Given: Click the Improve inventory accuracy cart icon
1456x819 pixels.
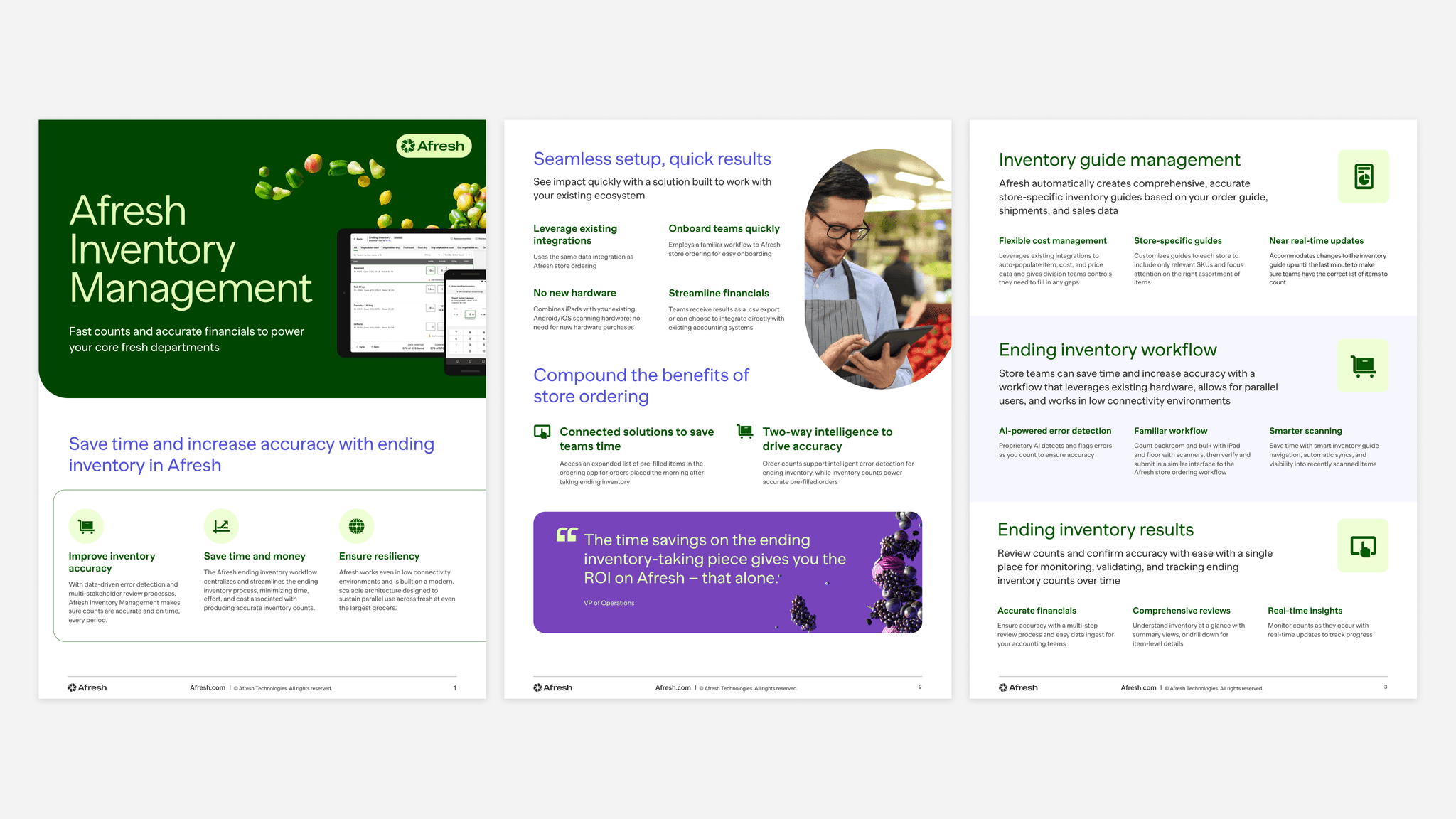Looking at the screenshot, I should point(86,526).
